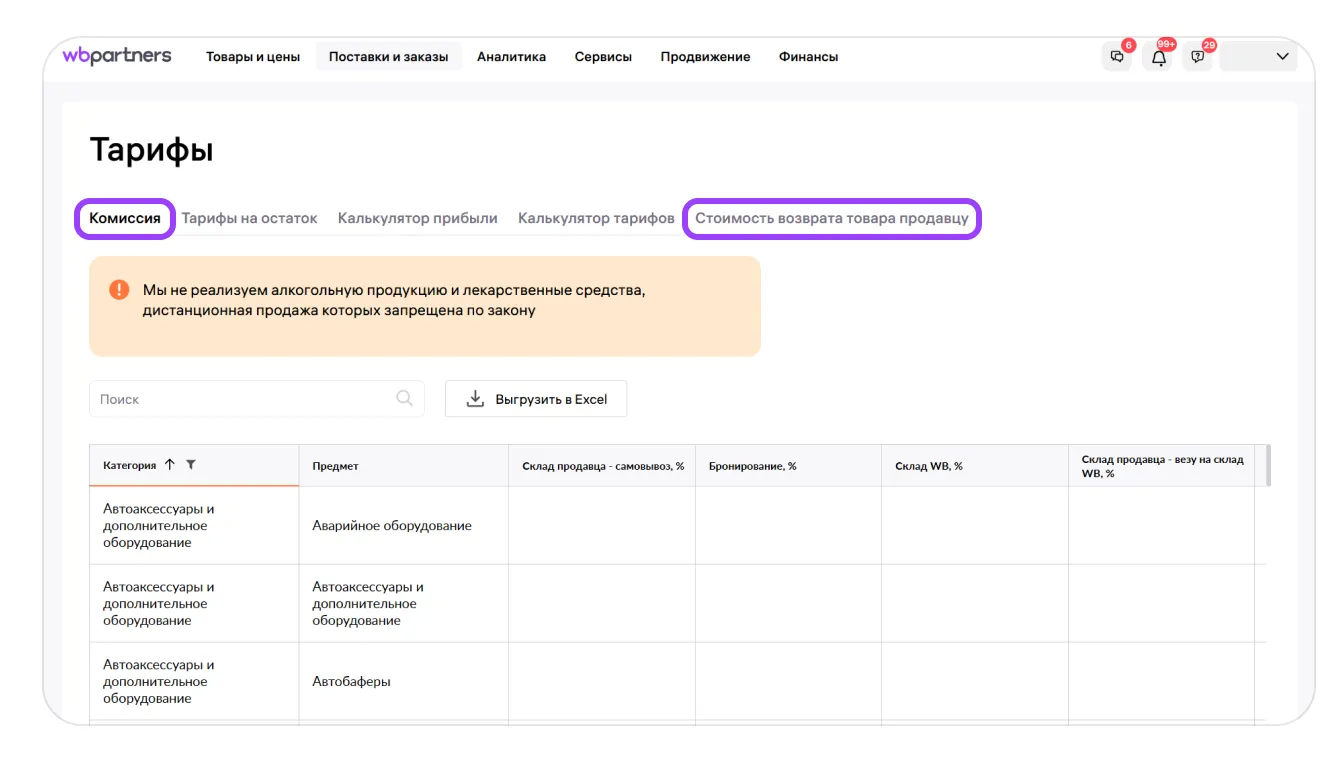Click the orange warning exclamation icon

click(119, 290)
